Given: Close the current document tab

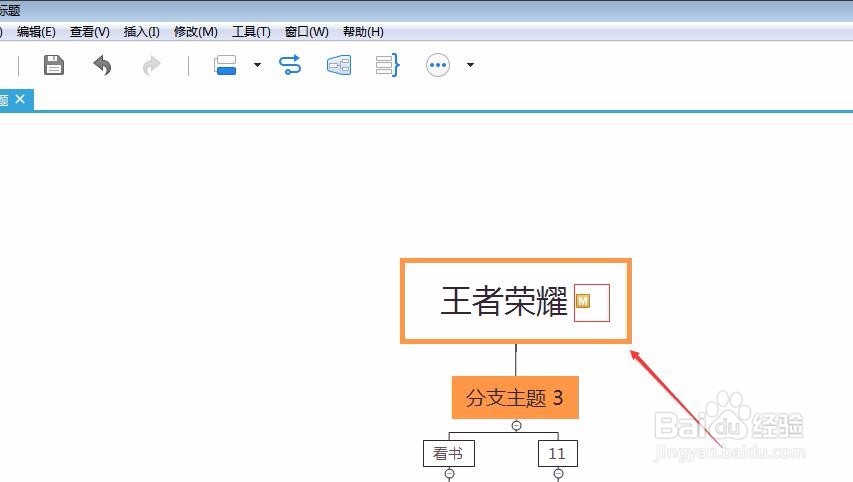Looking at the screenshot, I should point(20,99).
